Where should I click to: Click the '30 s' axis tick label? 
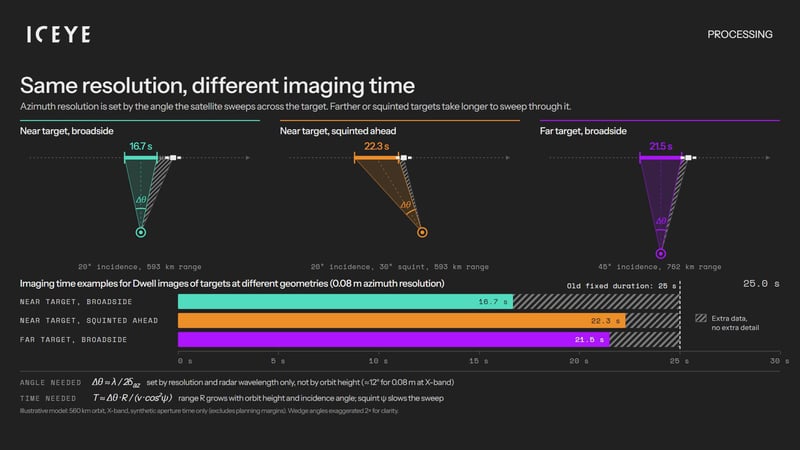point(780,361)
